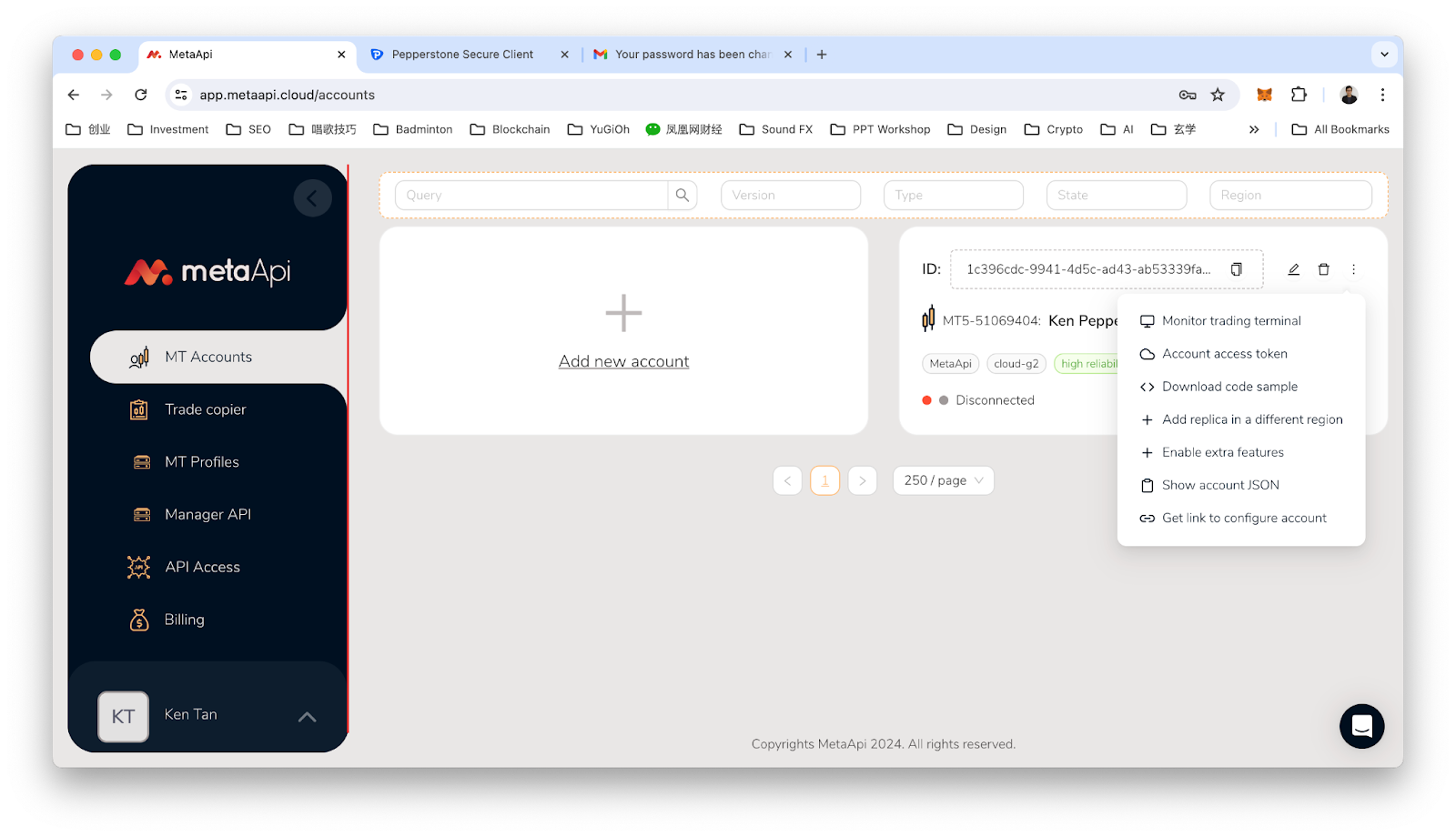Click the high reliability tag
This screenshot has height=837, width=1456.
[x=1087, y=364]
